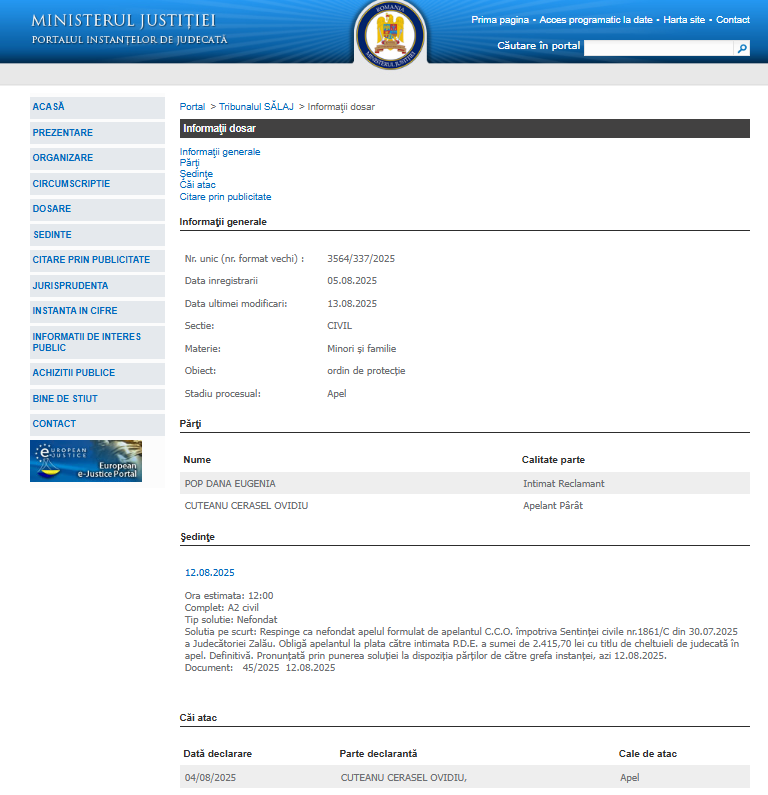Click the Informații dosar dark header bar
Viewport: 768px width, 795px height.
tap(464, 129)
